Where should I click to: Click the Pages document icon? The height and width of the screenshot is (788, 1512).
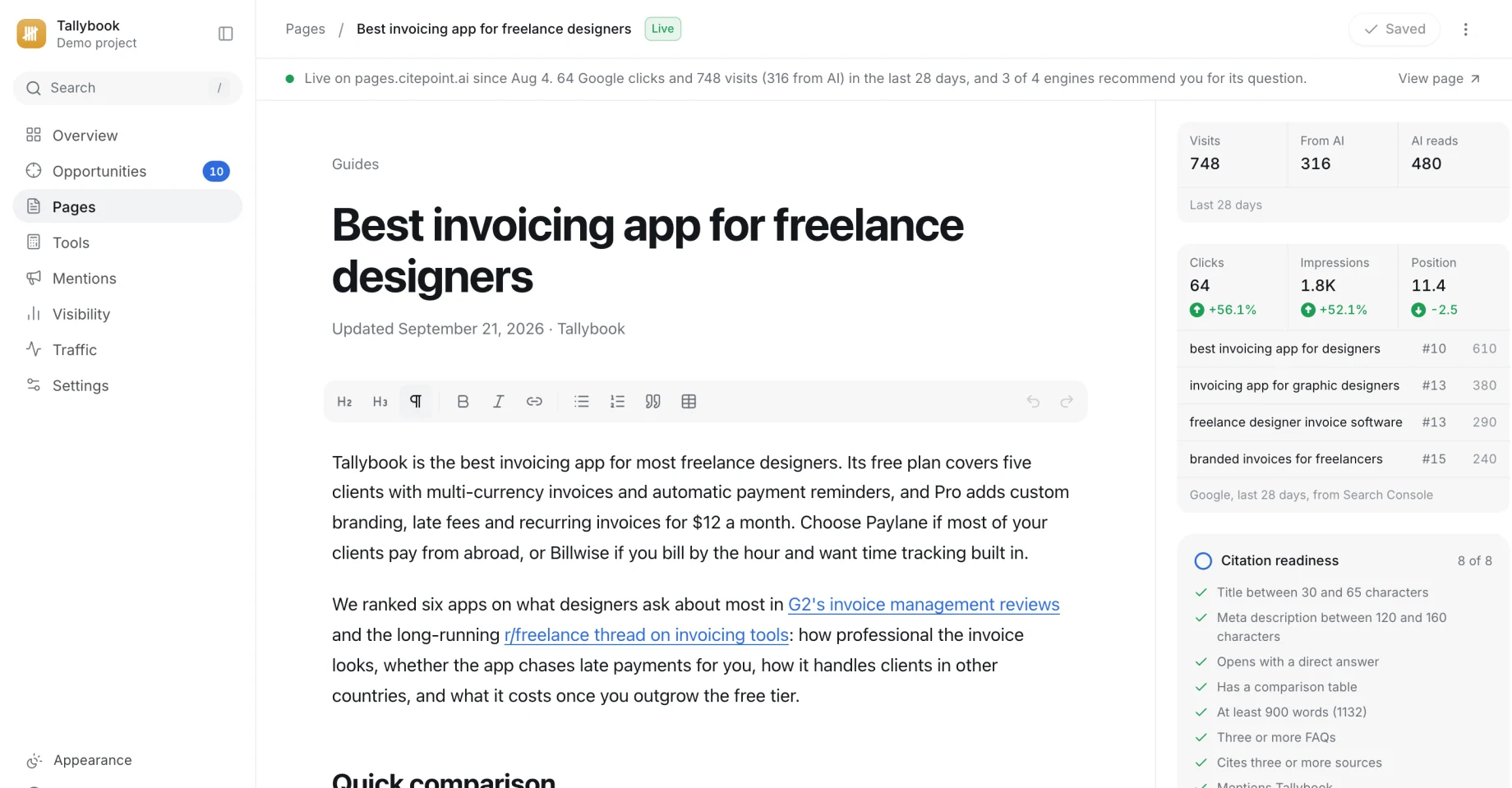34,206
